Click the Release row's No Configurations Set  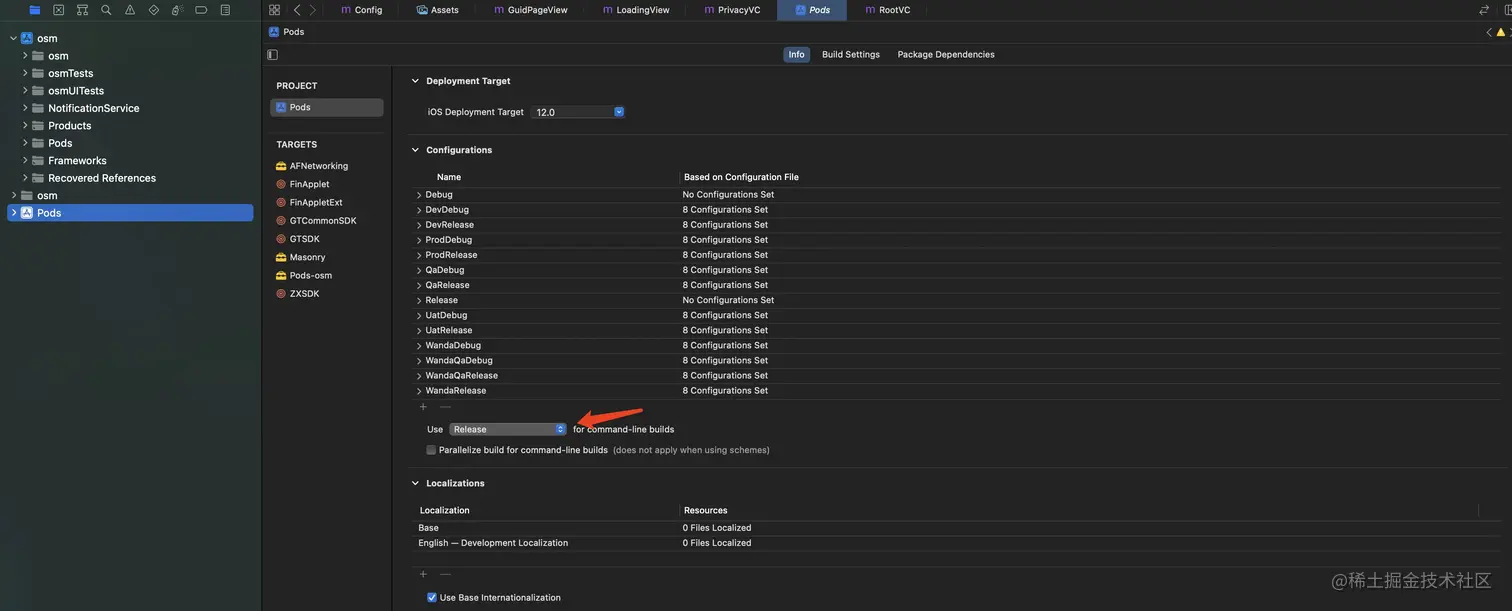click(728, 300)
